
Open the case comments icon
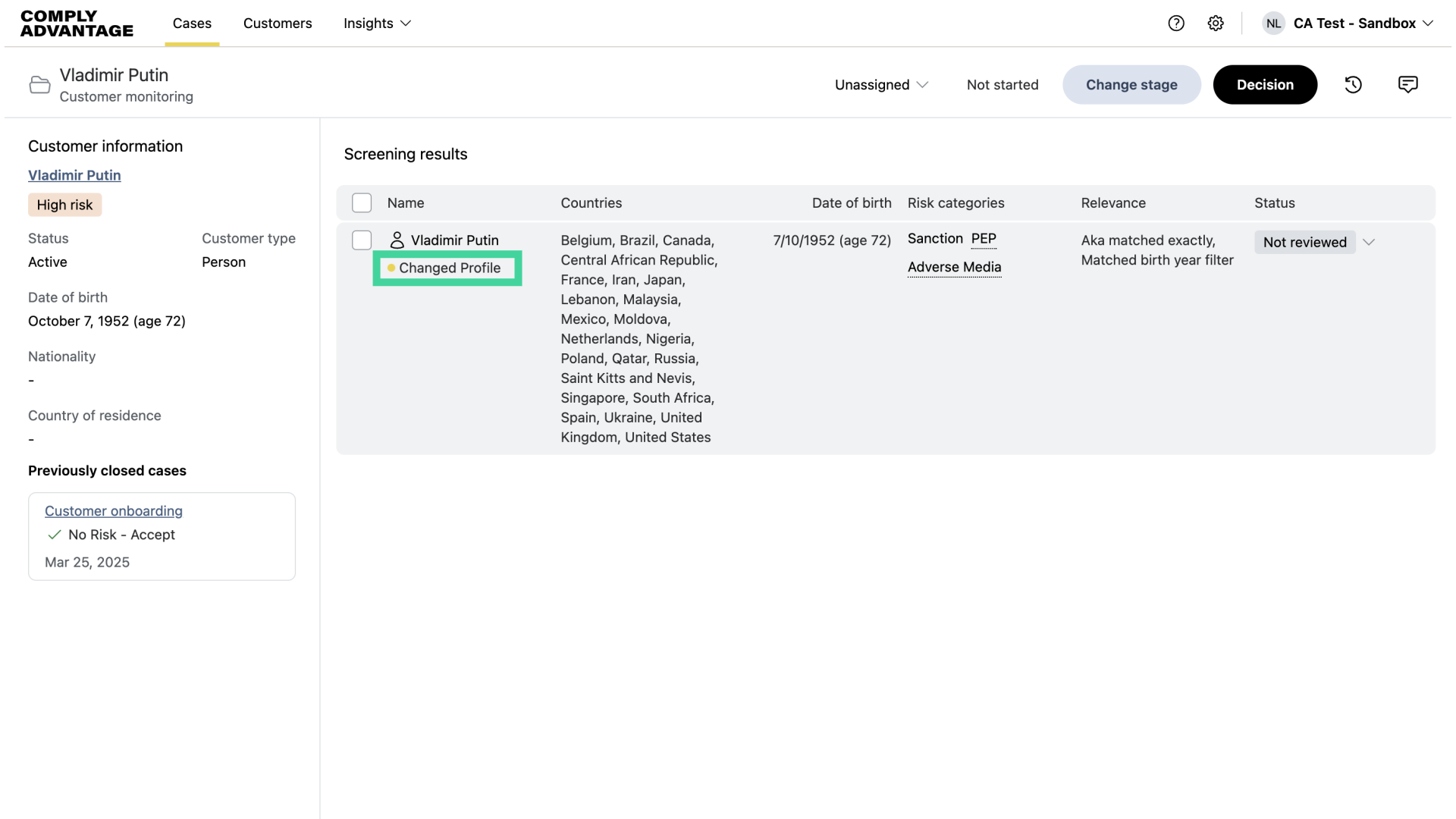tap(1407, 85)
